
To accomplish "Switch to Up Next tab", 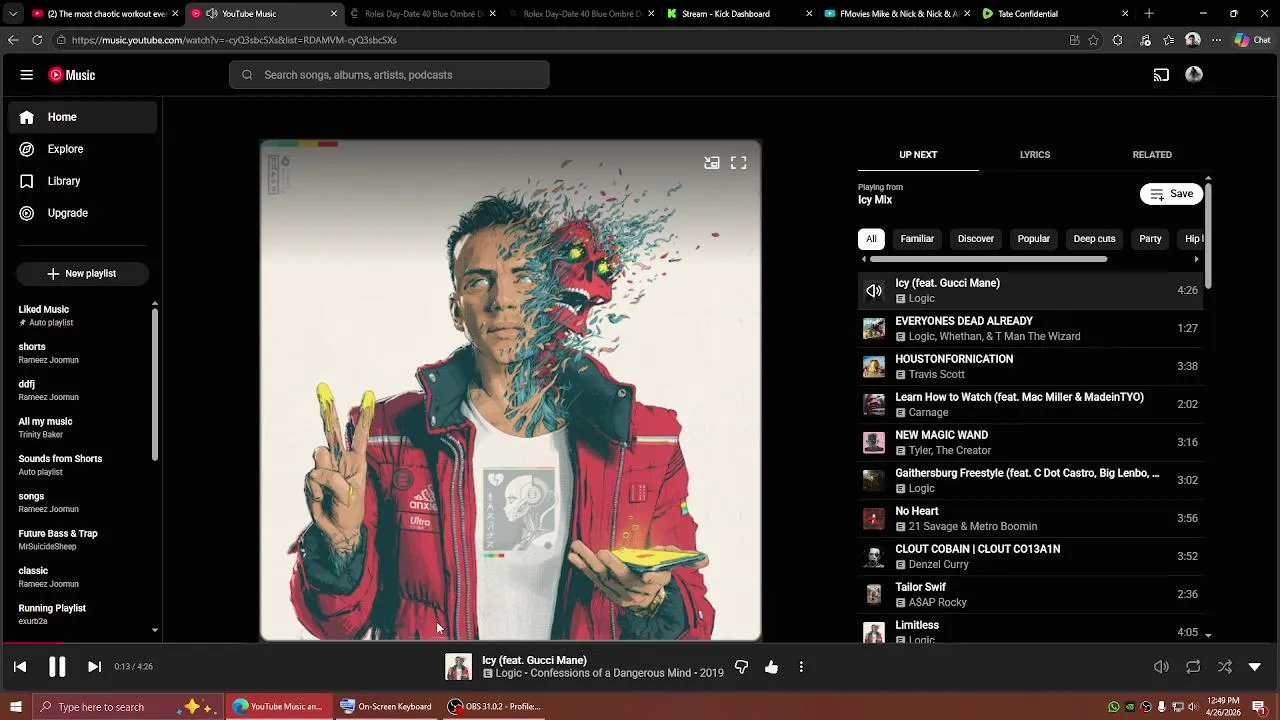I will click(918, 155).
